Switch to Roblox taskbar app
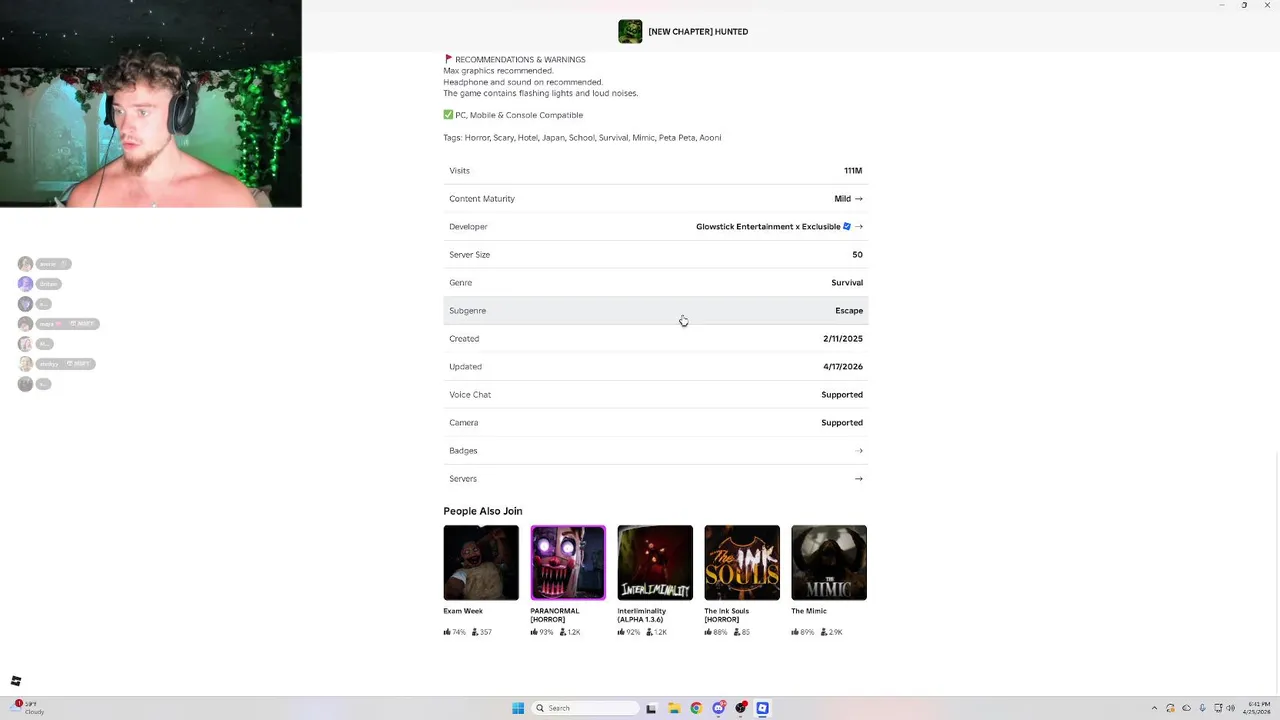 (762, 708)
